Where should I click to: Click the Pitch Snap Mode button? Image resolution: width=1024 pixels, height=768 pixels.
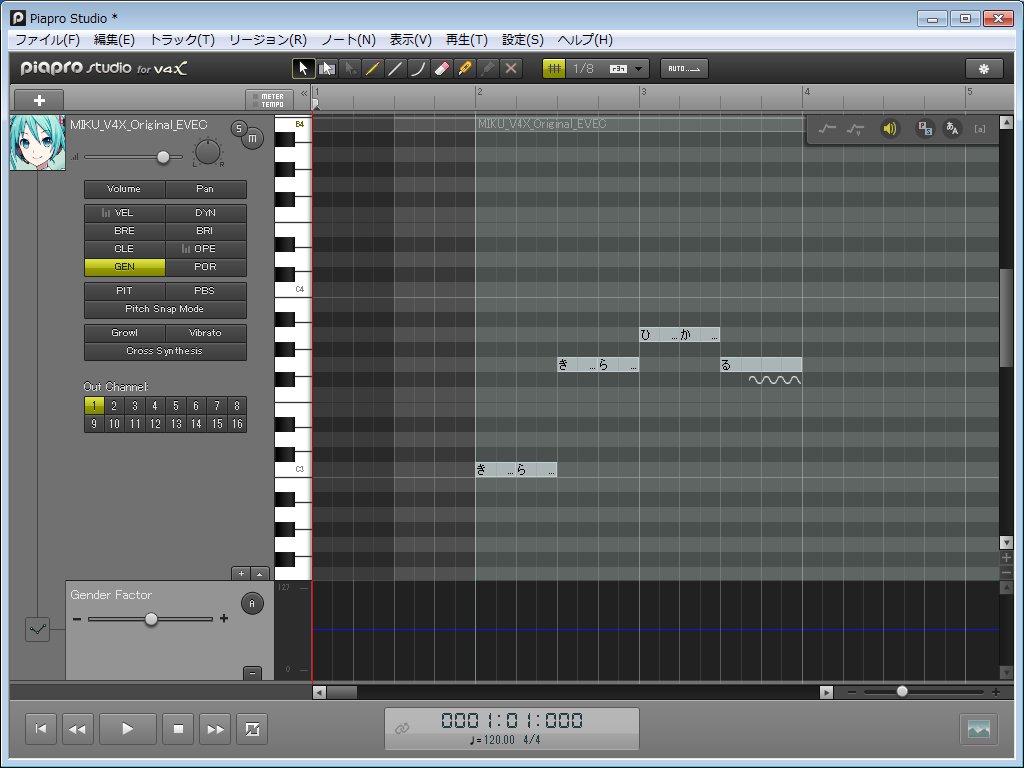(165, 309)
